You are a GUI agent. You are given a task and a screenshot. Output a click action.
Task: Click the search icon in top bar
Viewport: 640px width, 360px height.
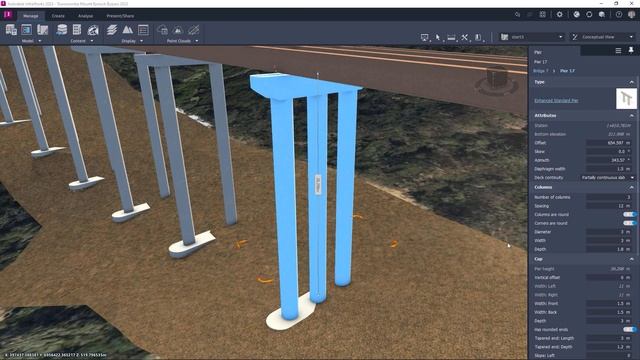point(517,14)
